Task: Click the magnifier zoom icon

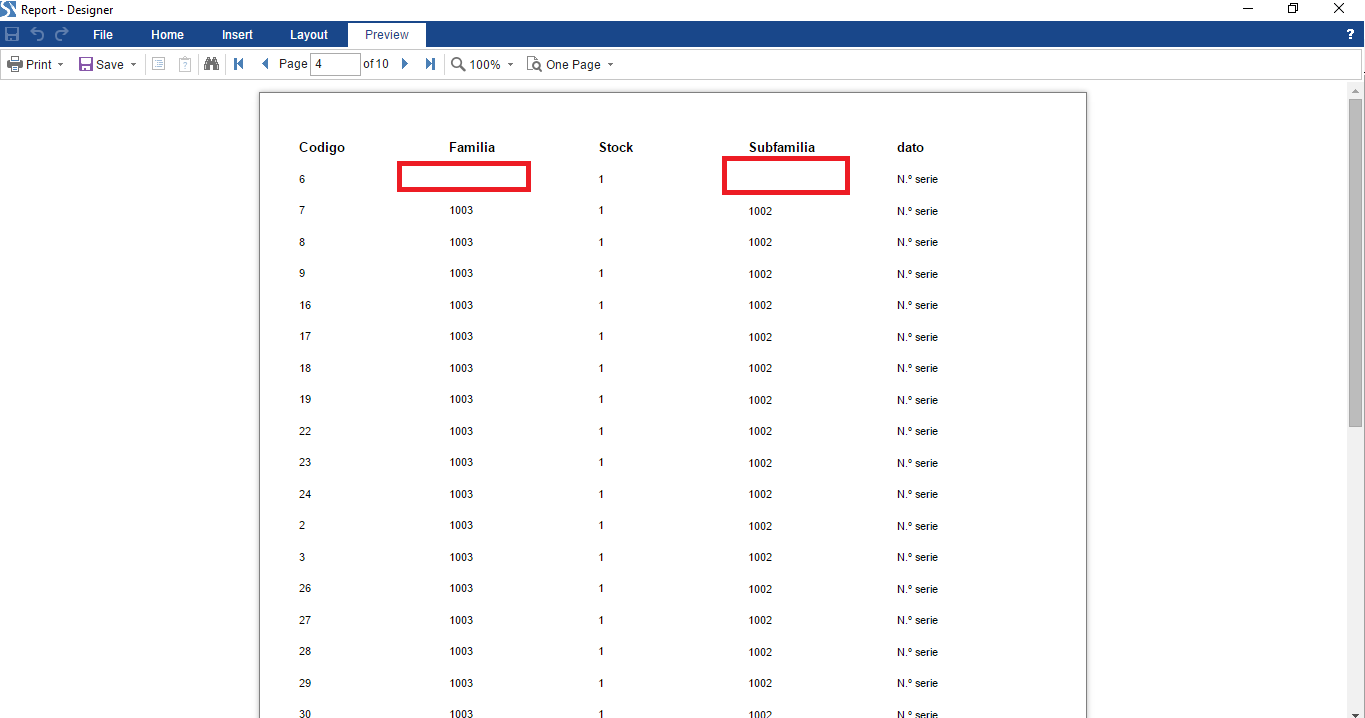Action: (458, 64)
